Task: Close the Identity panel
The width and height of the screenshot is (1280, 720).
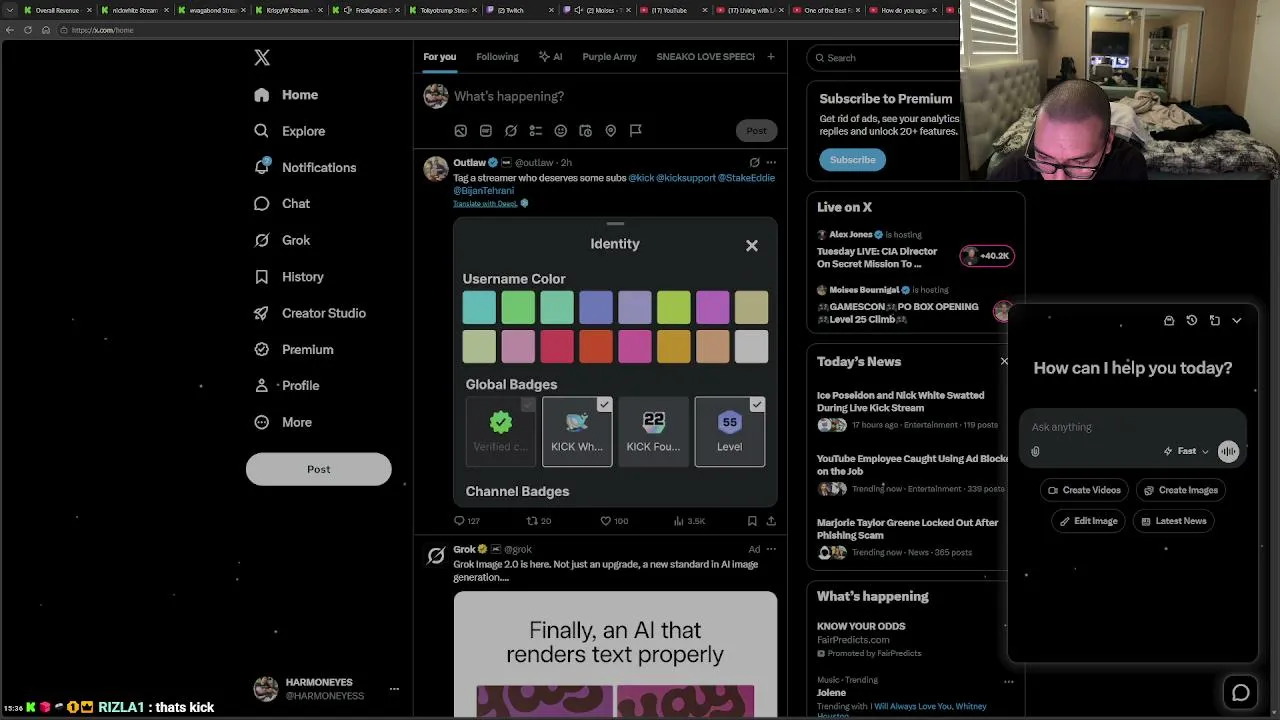Action: point(752,246)
